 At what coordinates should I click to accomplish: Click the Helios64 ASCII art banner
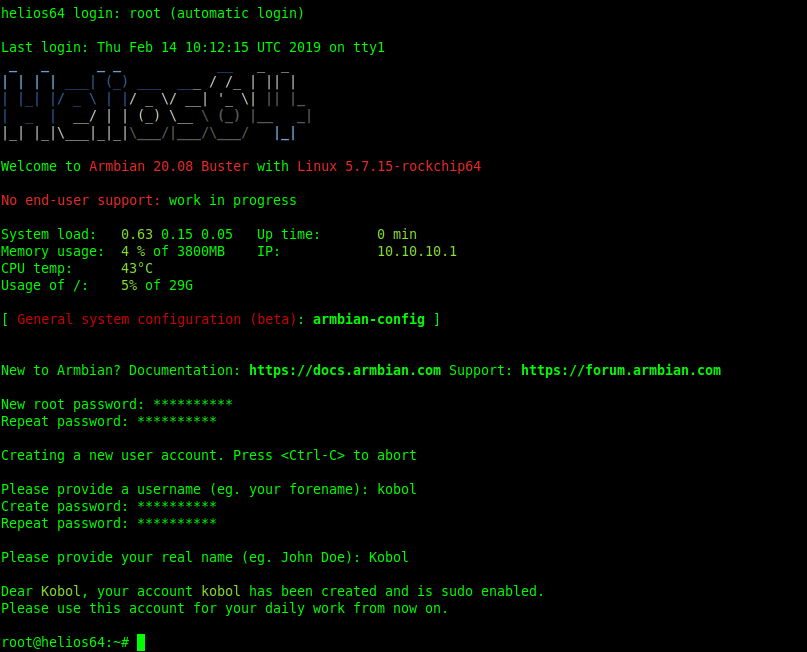[156, 105]
